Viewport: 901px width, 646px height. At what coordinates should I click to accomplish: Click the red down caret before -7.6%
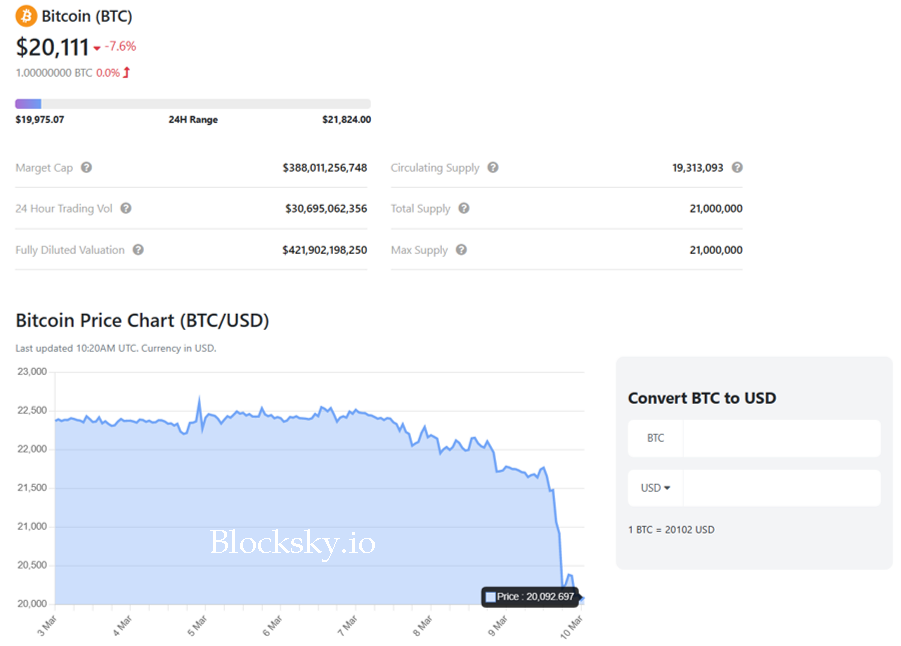point(97,48)
